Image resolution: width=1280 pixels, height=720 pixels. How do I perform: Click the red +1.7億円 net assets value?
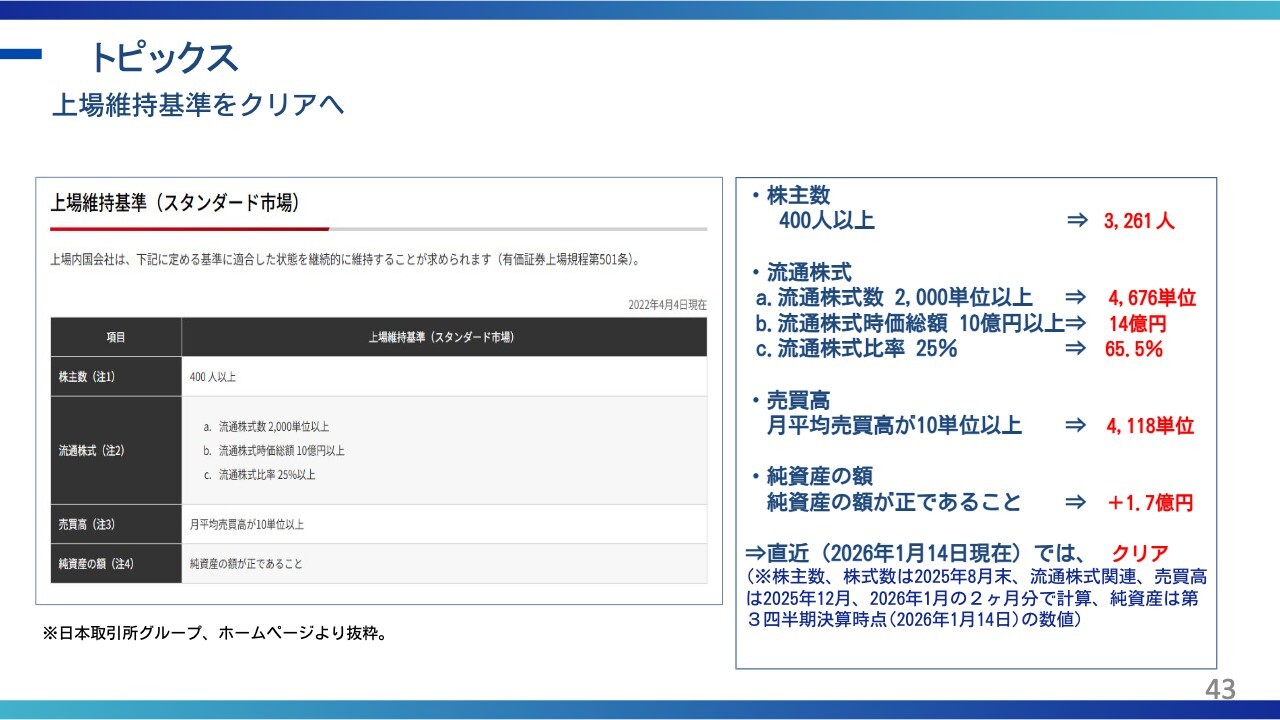(x=1149, y=503)
